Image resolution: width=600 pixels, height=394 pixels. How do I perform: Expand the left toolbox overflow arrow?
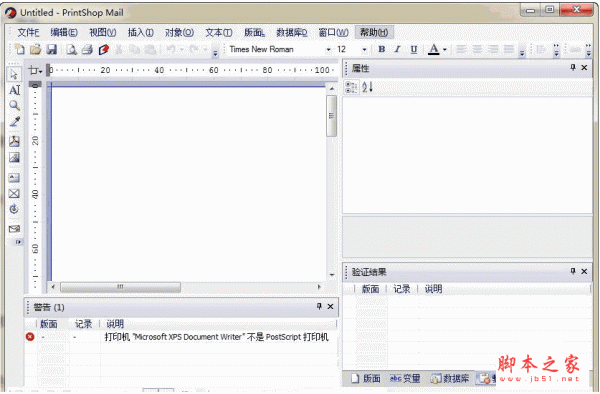[18, 242]
